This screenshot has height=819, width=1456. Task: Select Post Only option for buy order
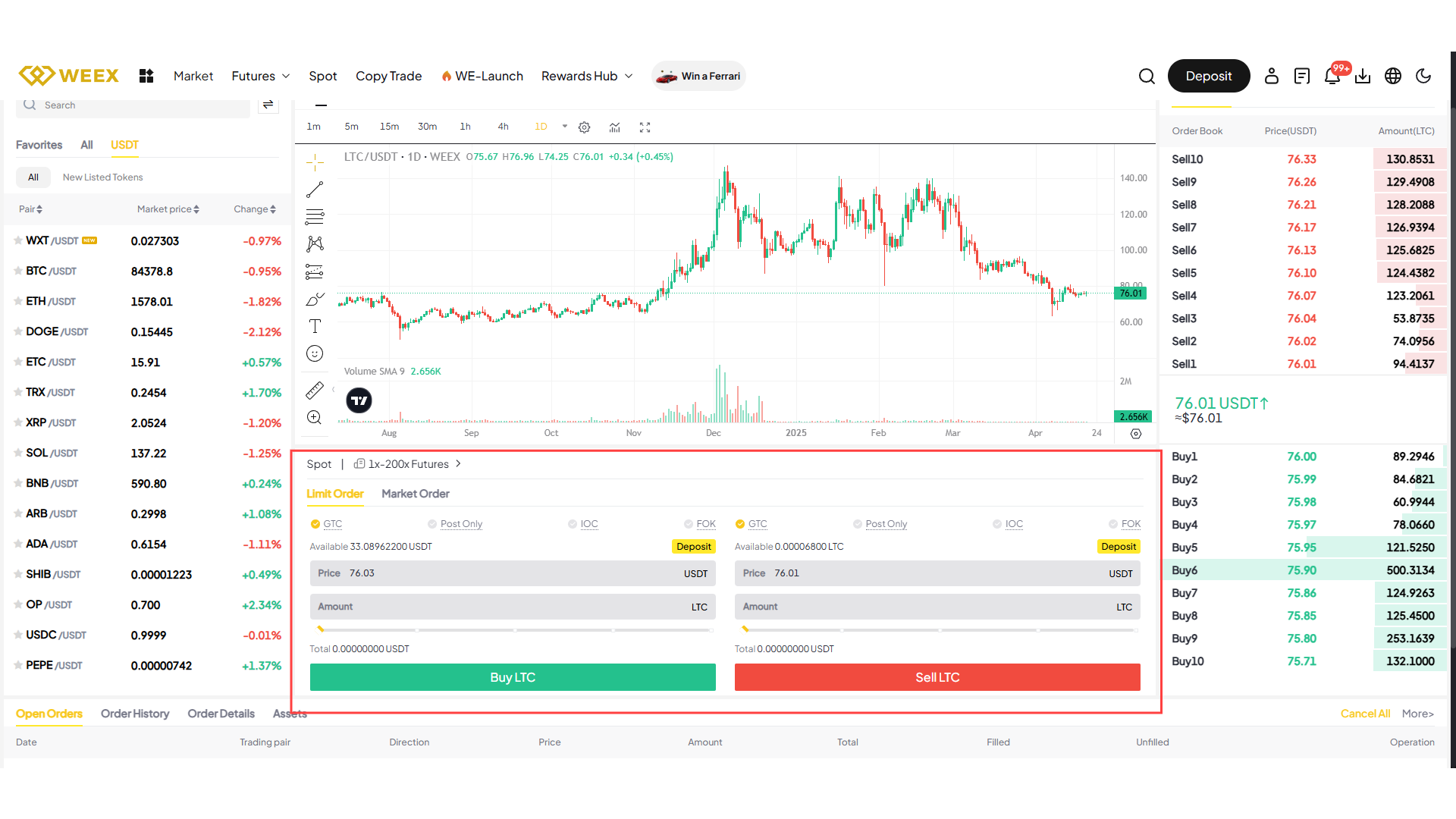[x=455, y=524]
